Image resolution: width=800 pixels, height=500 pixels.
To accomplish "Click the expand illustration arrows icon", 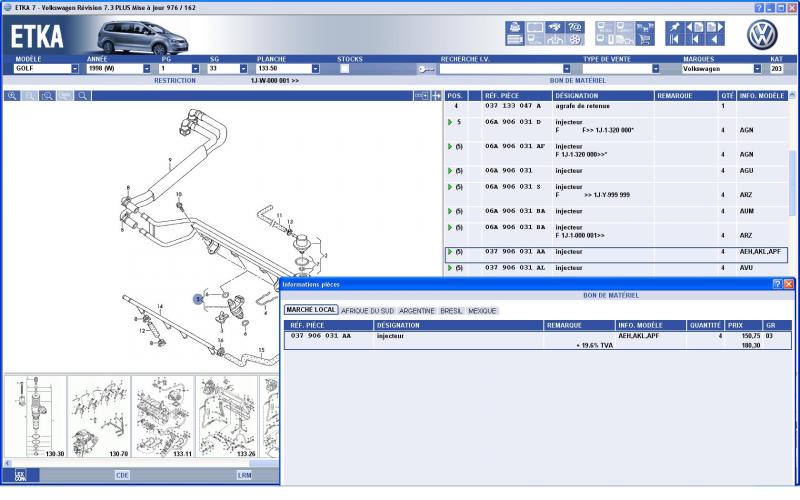I will [436, 96].
